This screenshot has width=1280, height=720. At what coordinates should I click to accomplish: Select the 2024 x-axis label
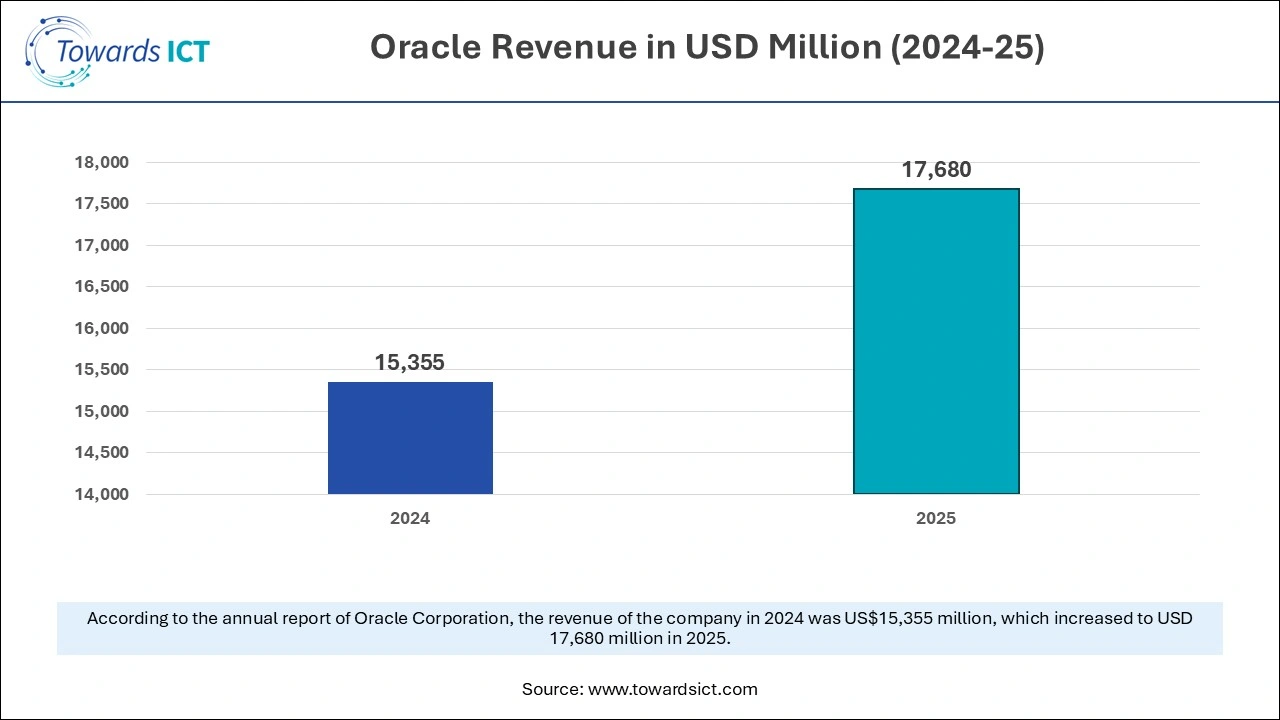pyautogui.click(x=410, y=518)
